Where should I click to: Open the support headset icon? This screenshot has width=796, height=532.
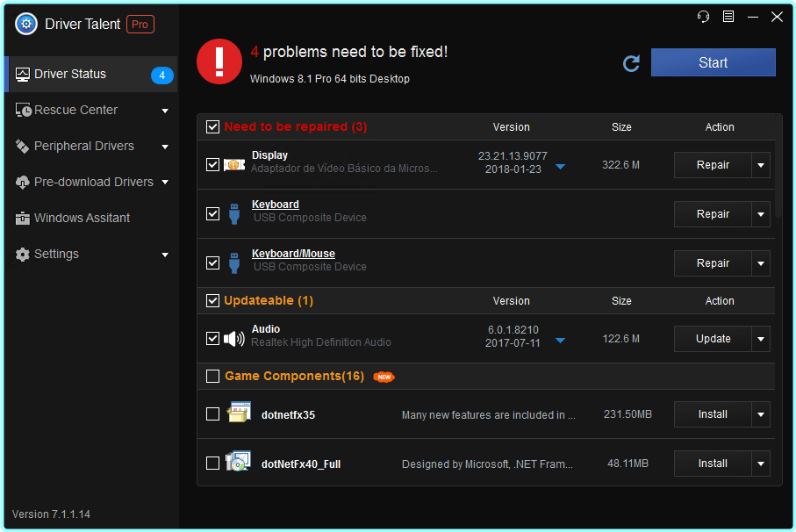coord(703,17)
